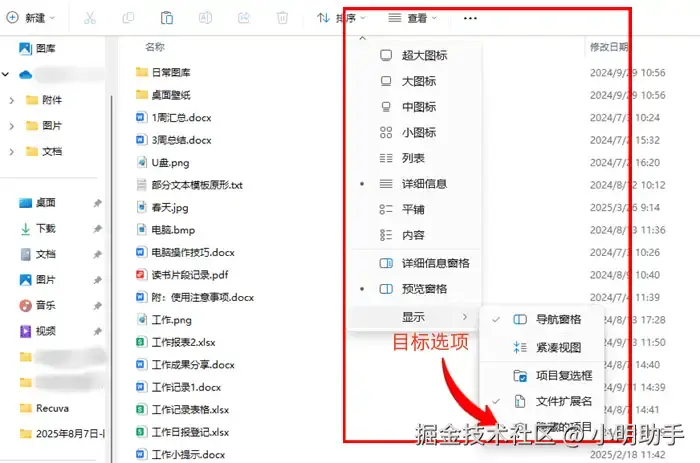Select 超大图标 view option

(x=413, y=55)
